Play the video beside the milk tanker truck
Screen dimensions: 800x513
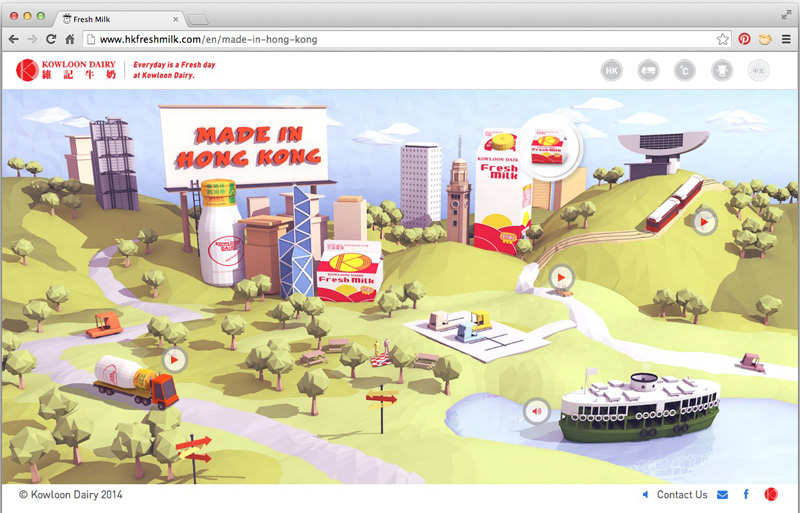coord(174,360)
